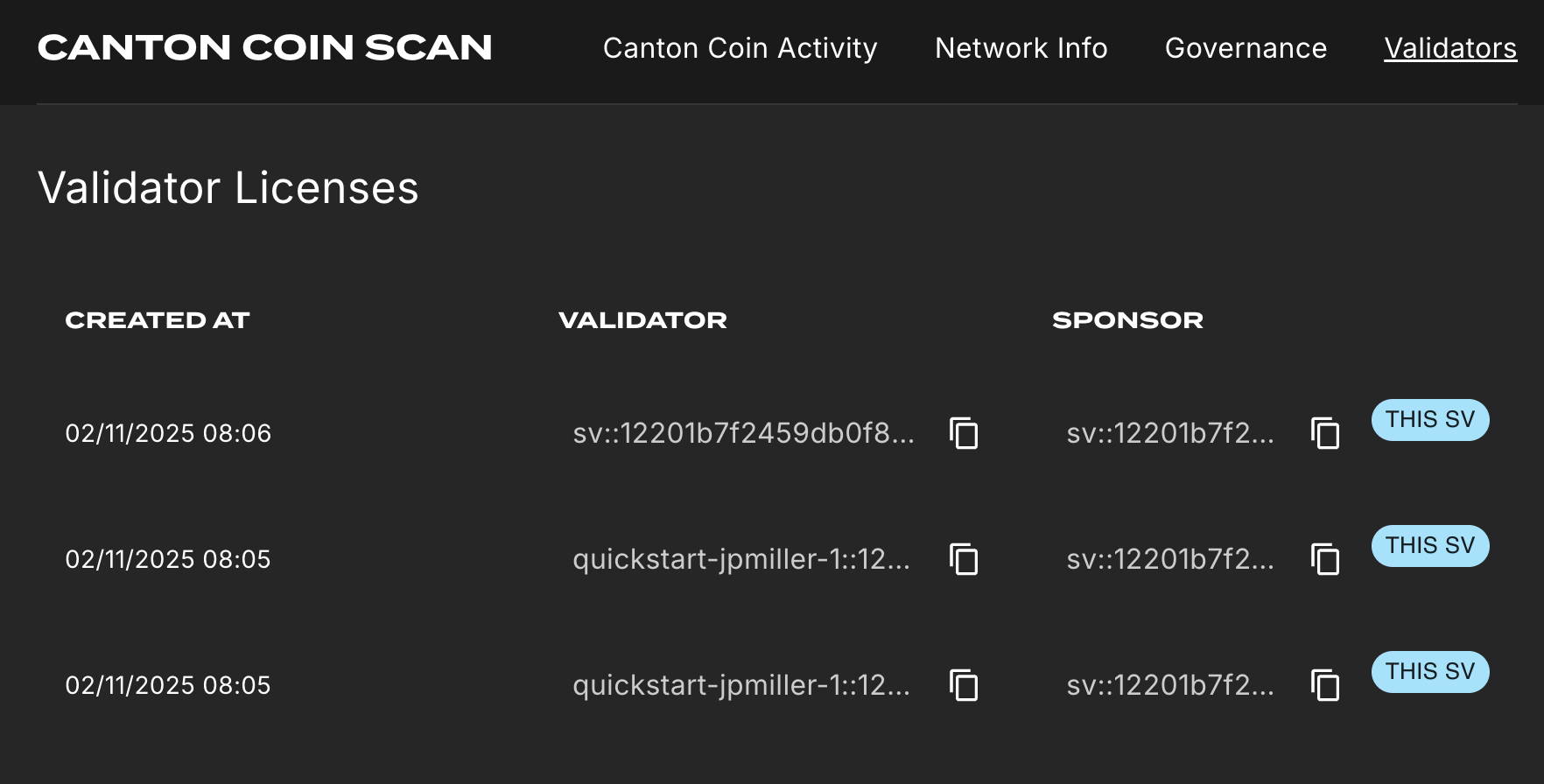Copy the third row's validator ID
1544x784 pixels.
pos(964,686)
